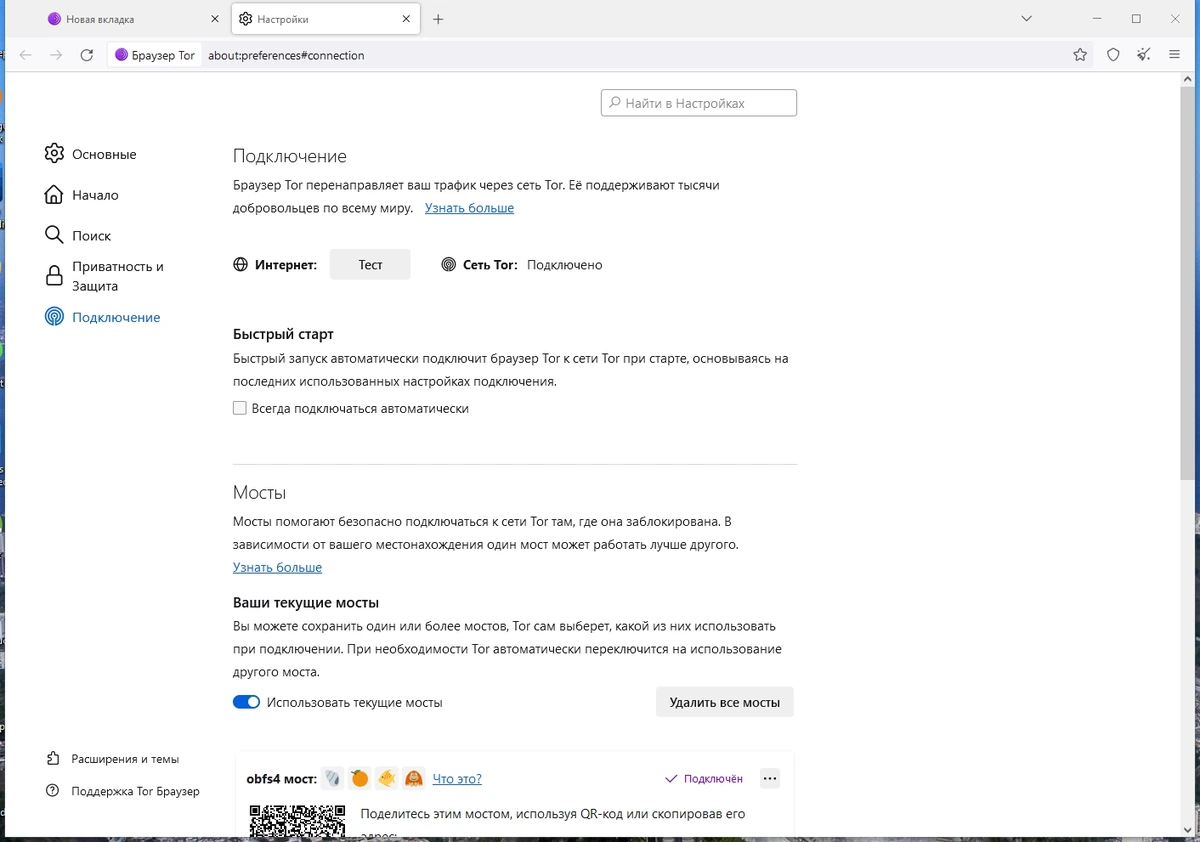Click Удалить все мосты button

click(725, 702)
